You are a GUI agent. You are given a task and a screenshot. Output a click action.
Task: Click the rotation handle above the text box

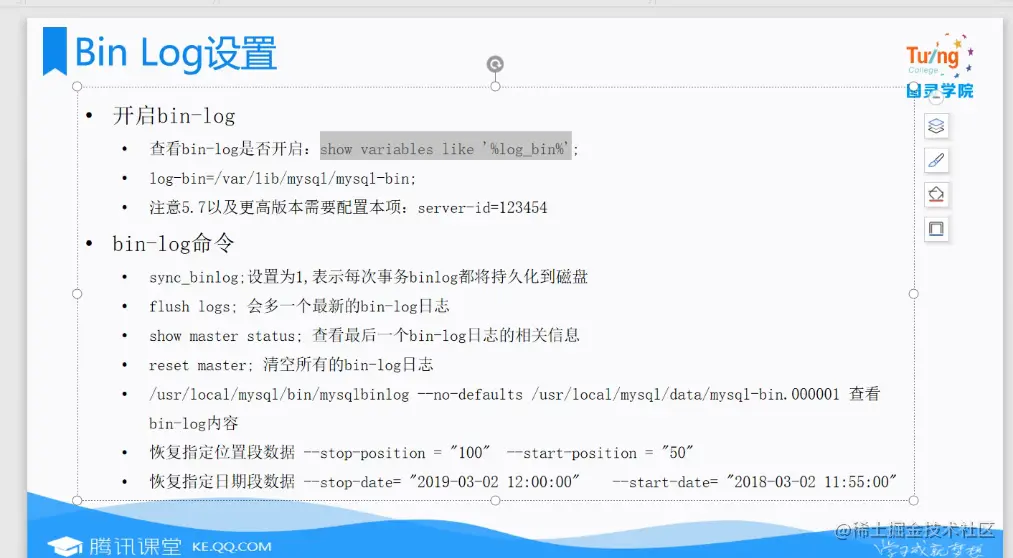point(495,64)
